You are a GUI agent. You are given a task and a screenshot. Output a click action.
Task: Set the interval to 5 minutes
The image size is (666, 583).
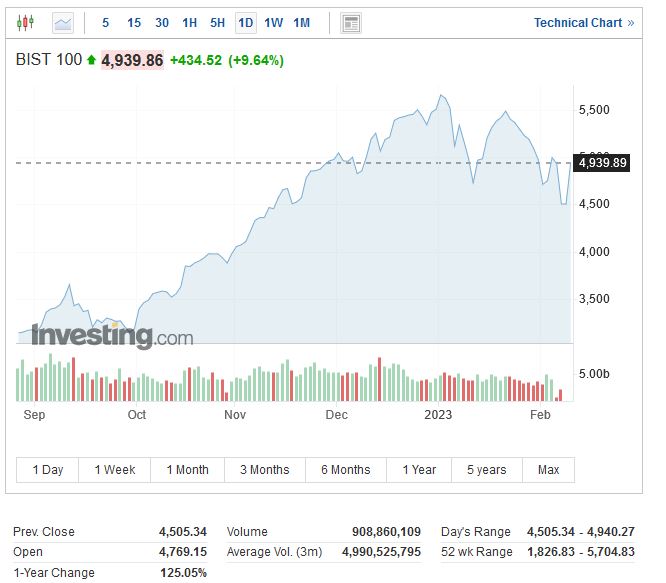(106, 22)
